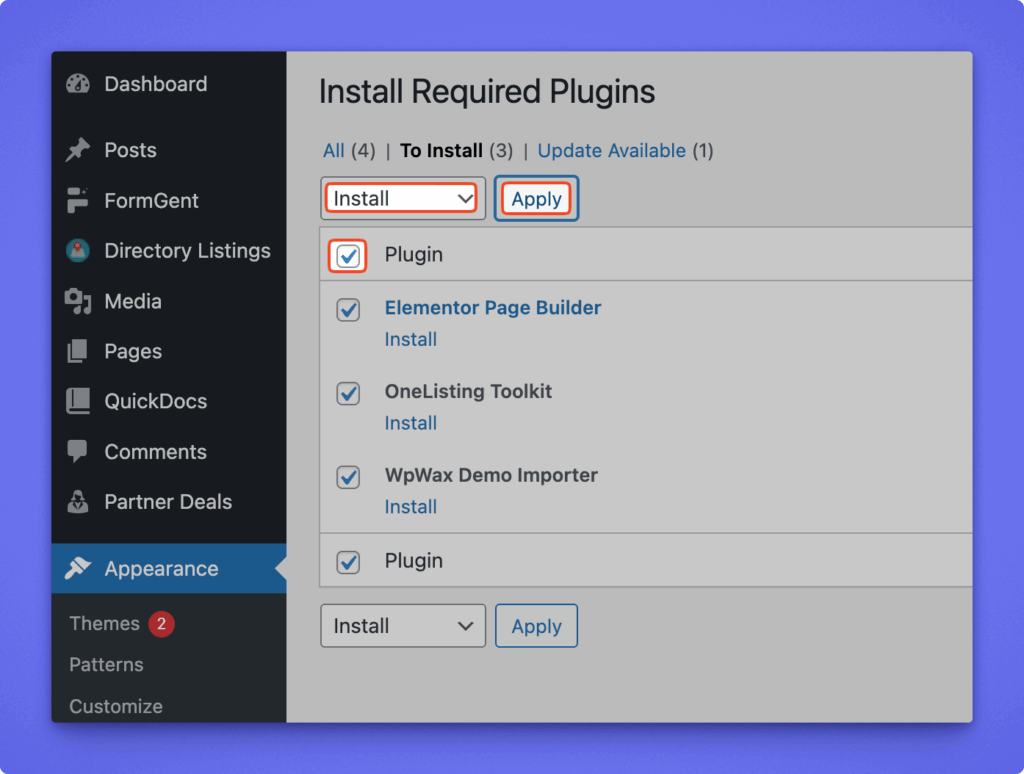
Task: Open Themes submenu under Appearance
Action: click(104, 624)
